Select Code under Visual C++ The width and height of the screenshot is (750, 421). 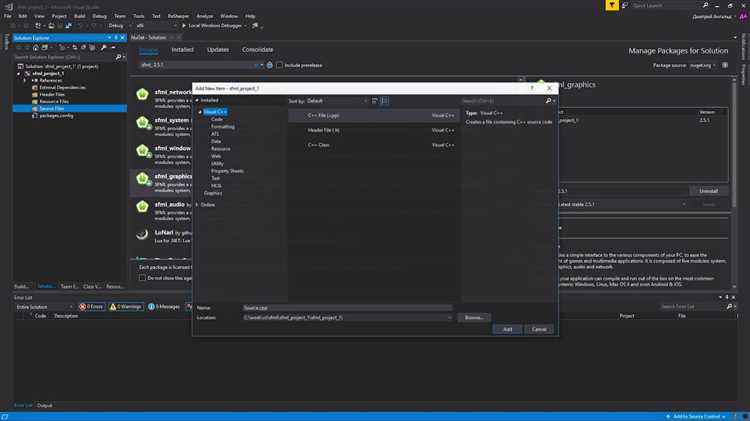(x=217, y=119)
